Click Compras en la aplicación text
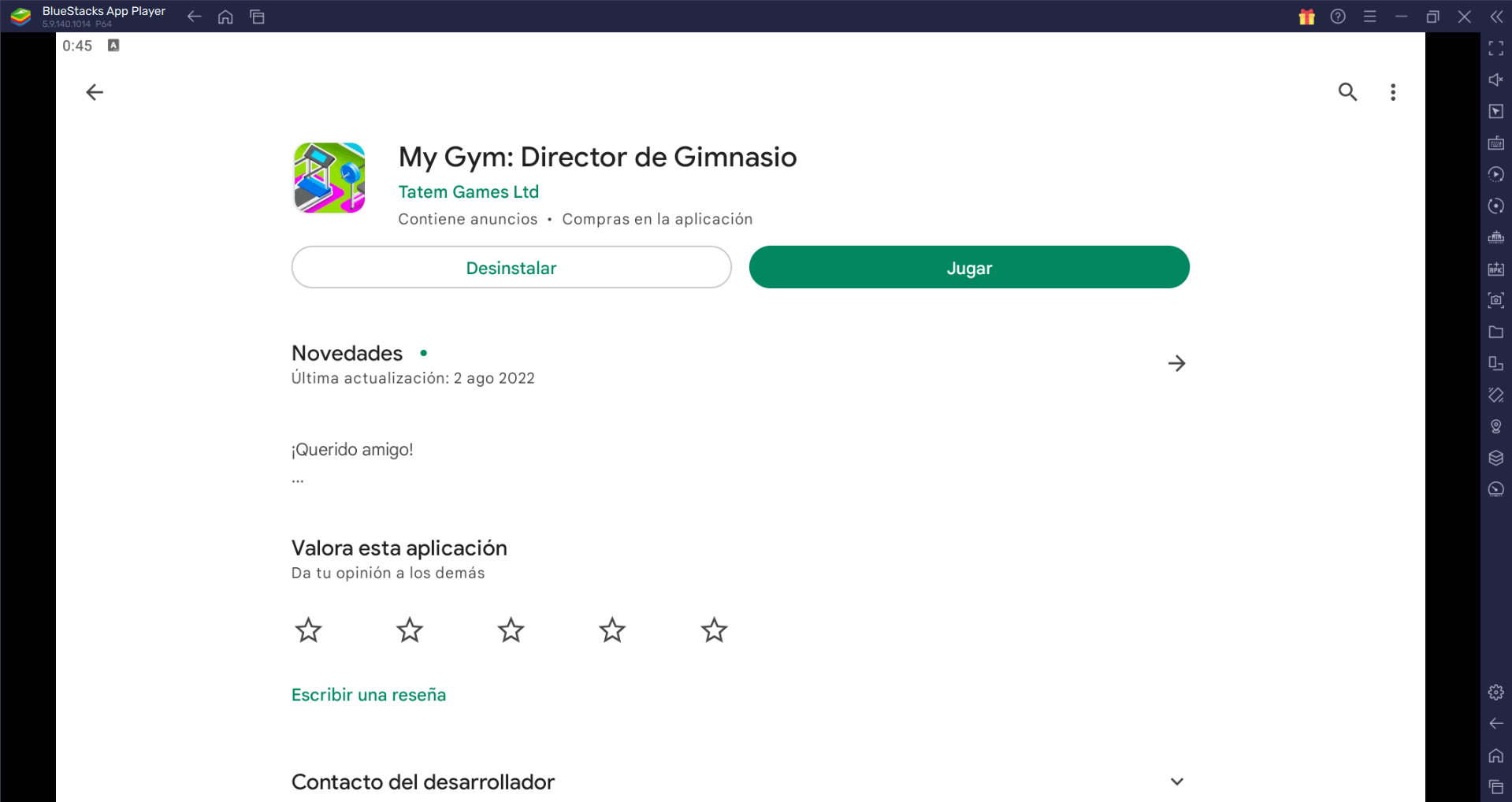This screenshot has width=1512, height=802. click(657, 219)
